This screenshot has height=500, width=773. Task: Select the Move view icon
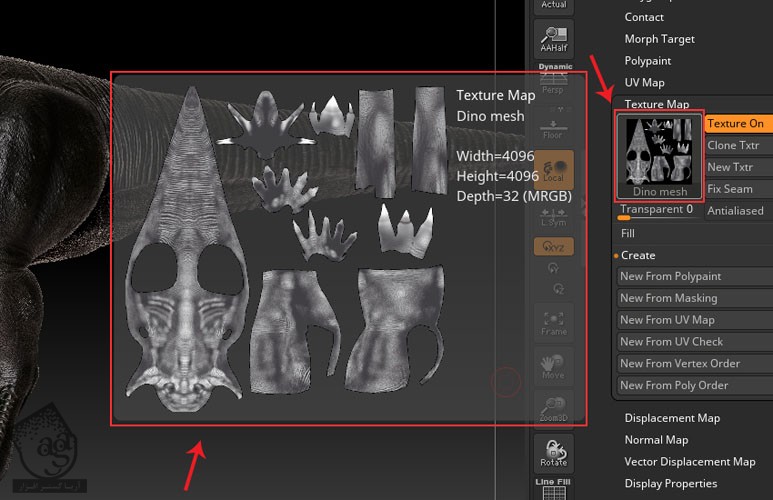(x=554, y=365)
